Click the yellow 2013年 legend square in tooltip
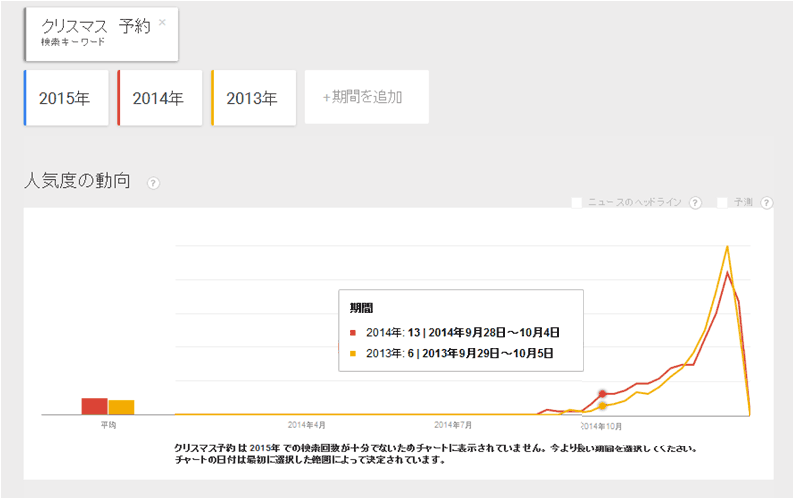 (x=353, y=353)
